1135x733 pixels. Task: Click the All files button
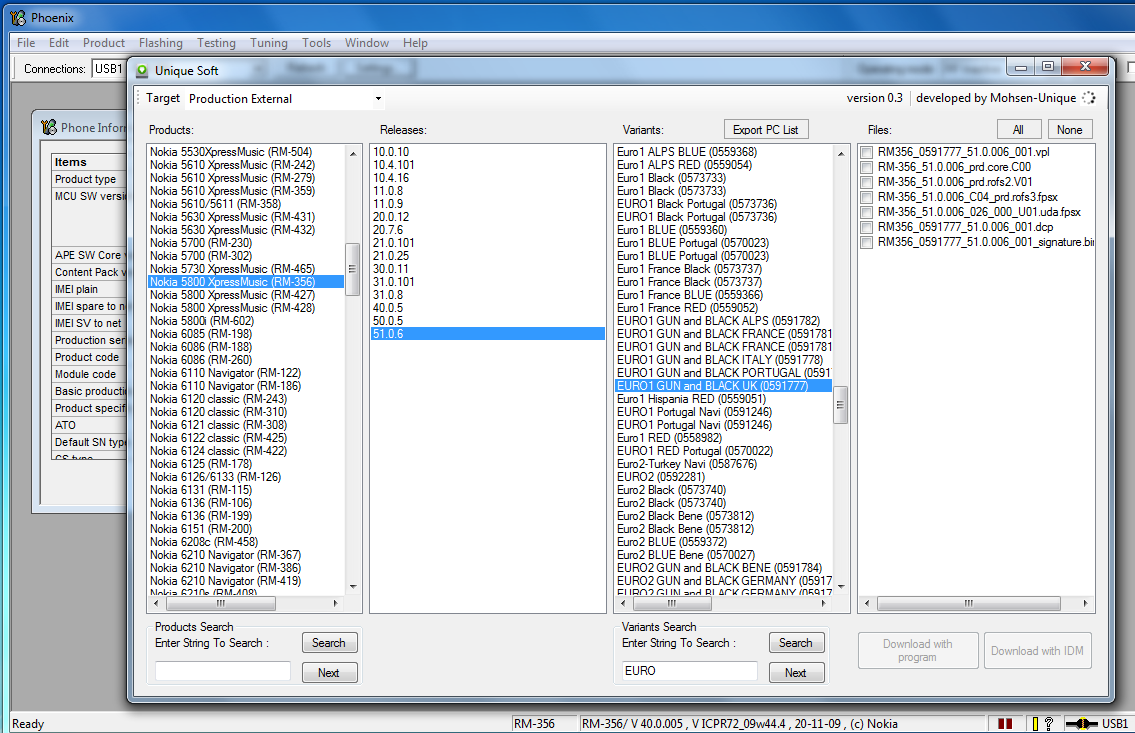coord(1018,130)
